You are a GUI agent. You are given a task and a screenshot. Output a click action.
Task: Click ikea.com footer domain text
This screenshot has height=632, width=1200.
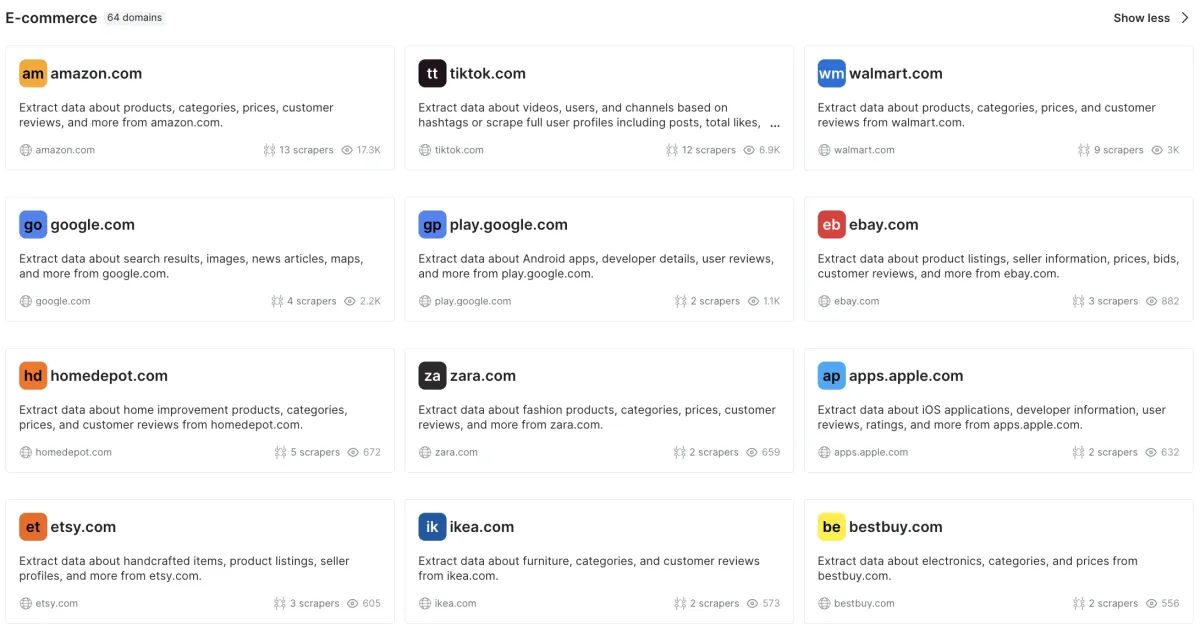click(456, 603)
